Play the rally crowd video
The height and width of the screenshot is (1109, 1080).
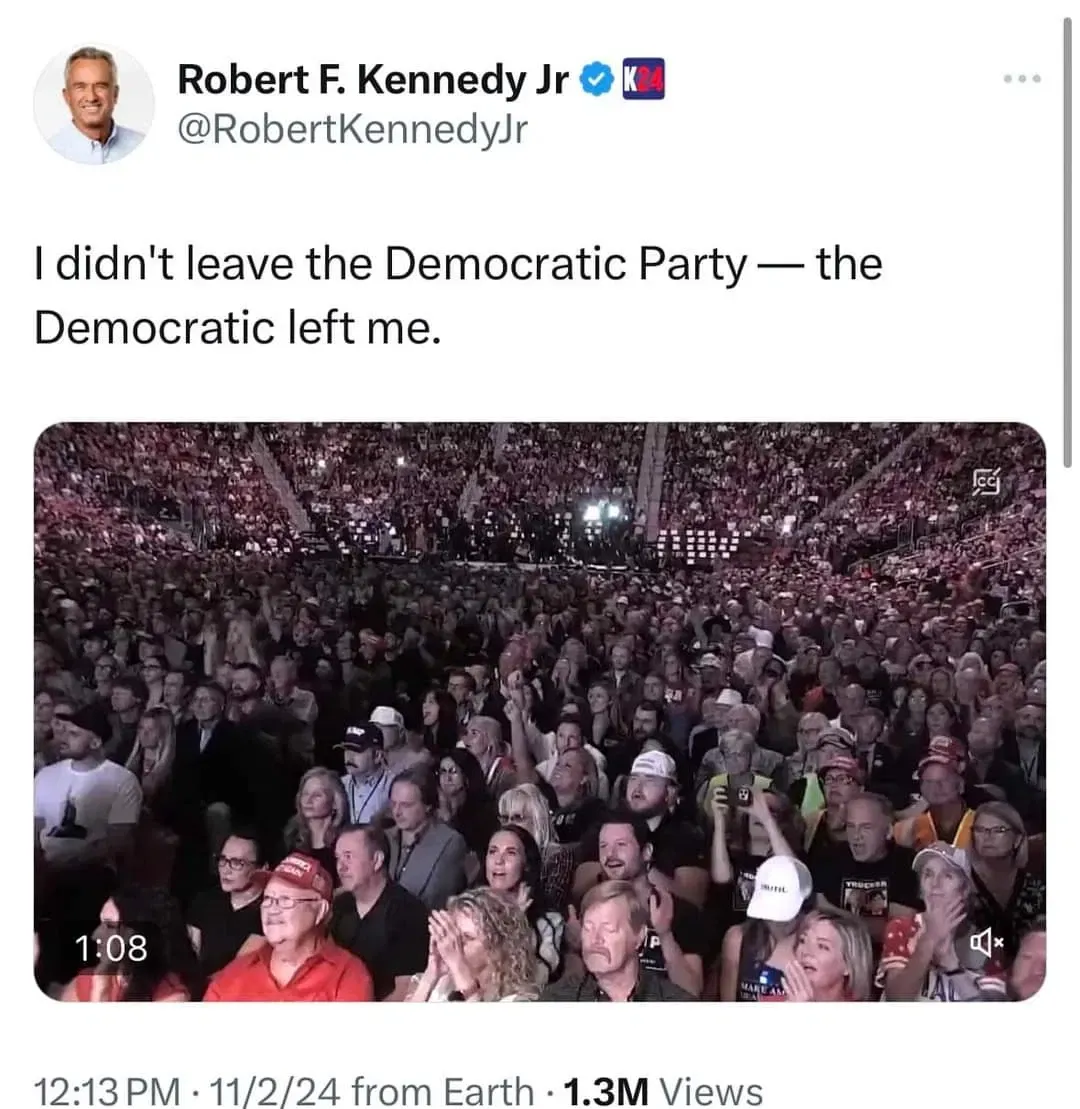(540, 712)
